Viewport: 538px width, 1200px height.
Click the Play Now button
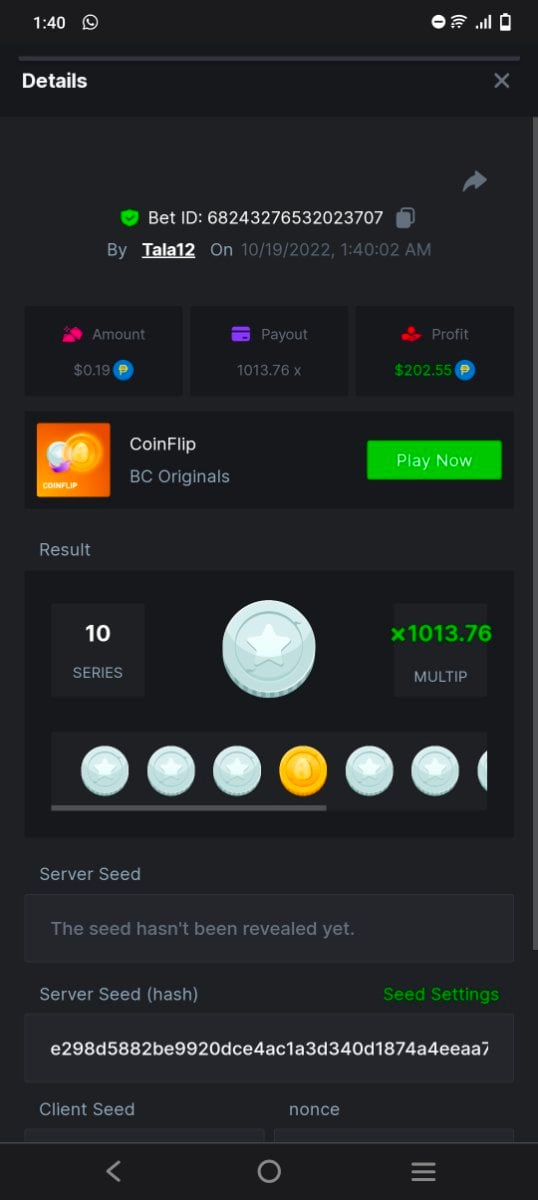[x=434, y=460]
